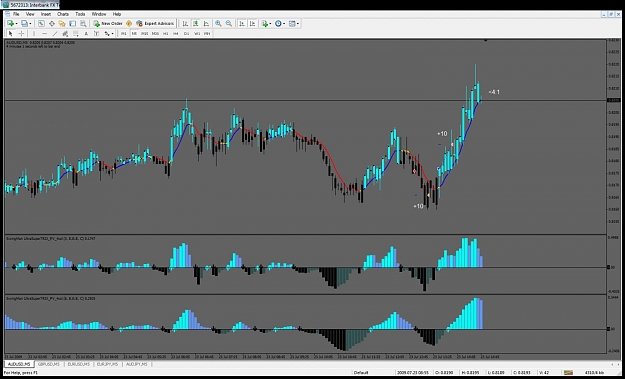Open the Market Watch panel

pyautogui.click(x=41, y=24)
